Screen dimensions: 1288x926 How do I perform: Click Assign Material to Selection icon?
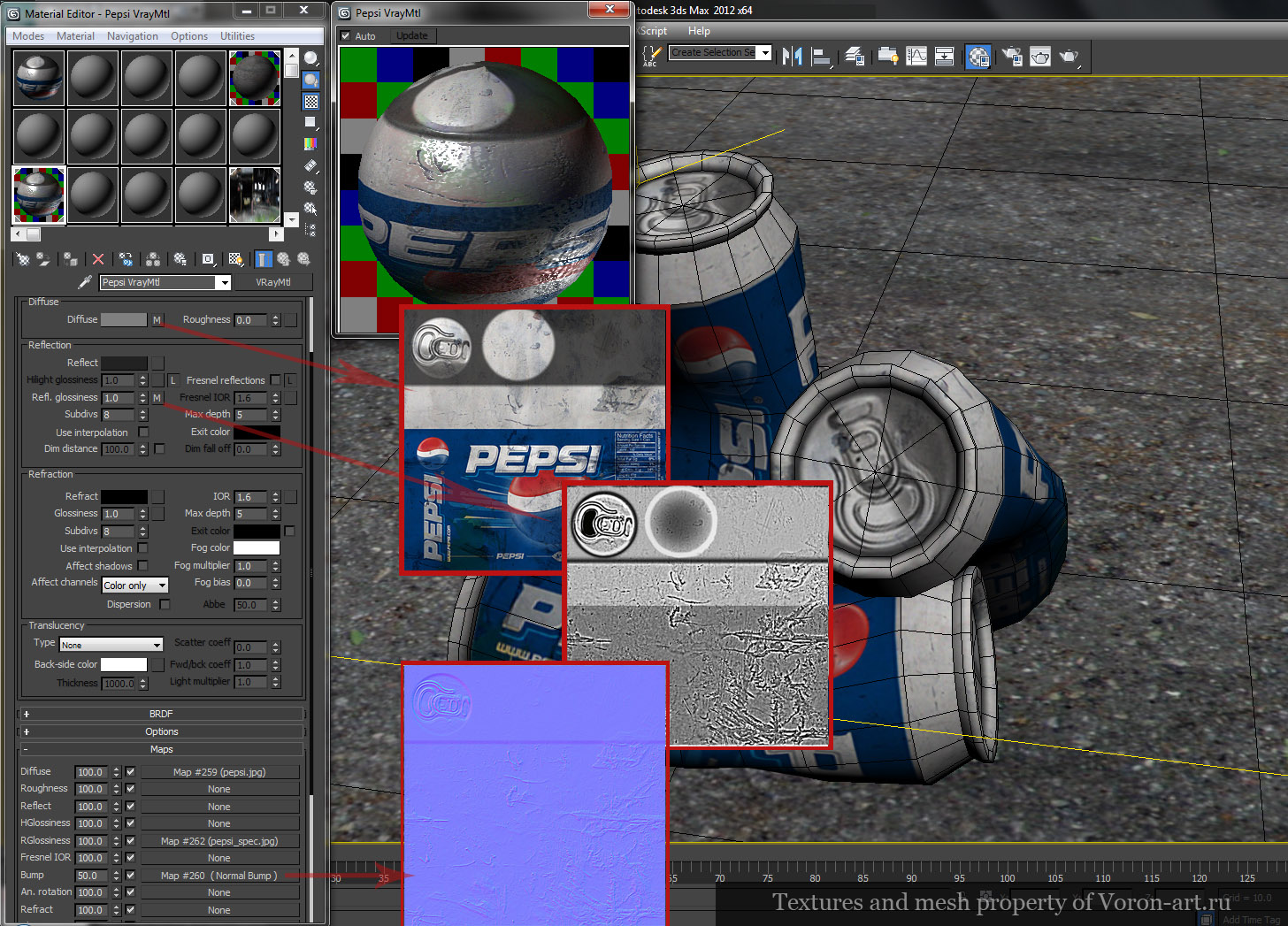[x=70, y=259]
